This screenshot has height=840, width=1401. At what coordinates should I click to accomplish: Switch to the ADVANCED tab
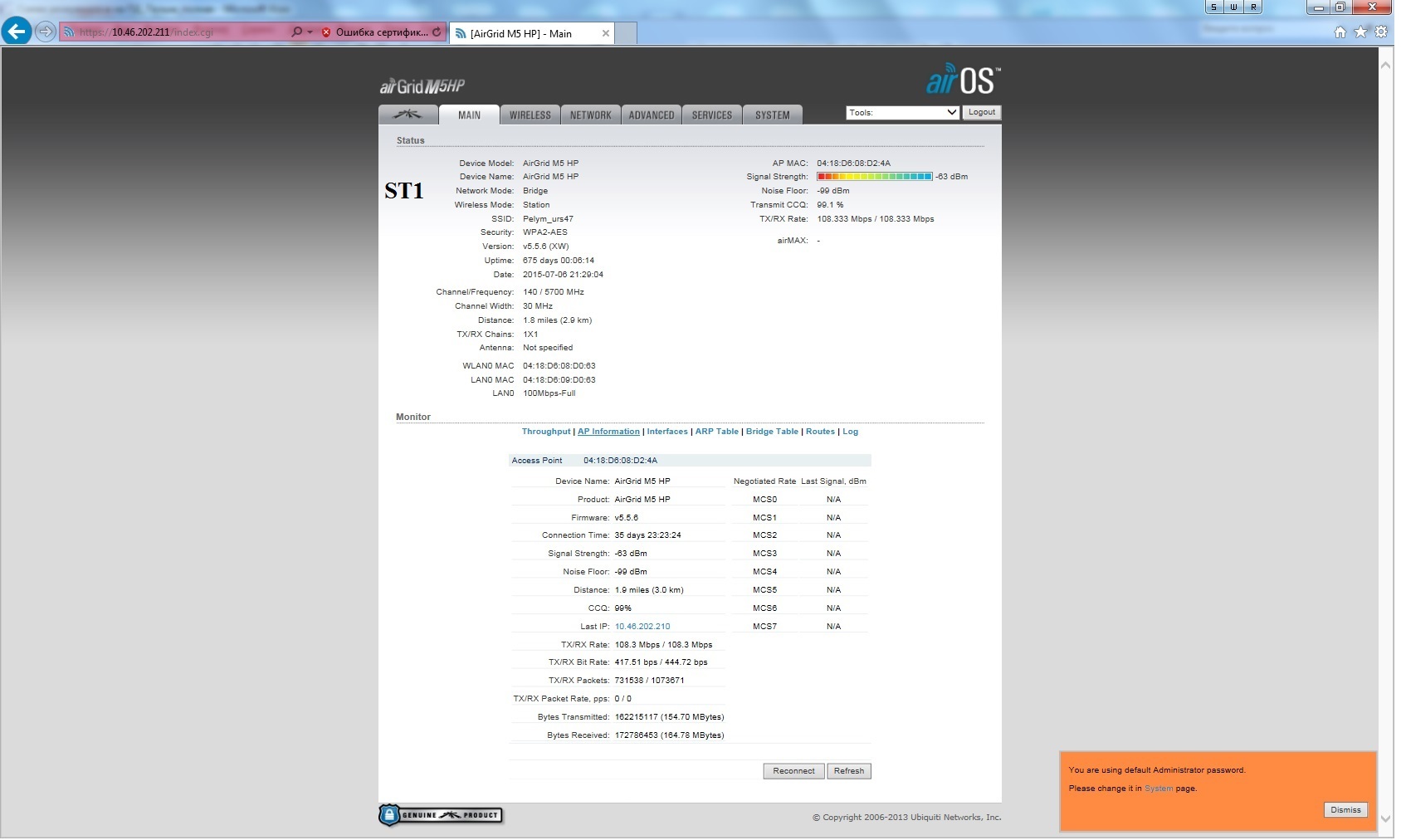click(x=652, y=115)
